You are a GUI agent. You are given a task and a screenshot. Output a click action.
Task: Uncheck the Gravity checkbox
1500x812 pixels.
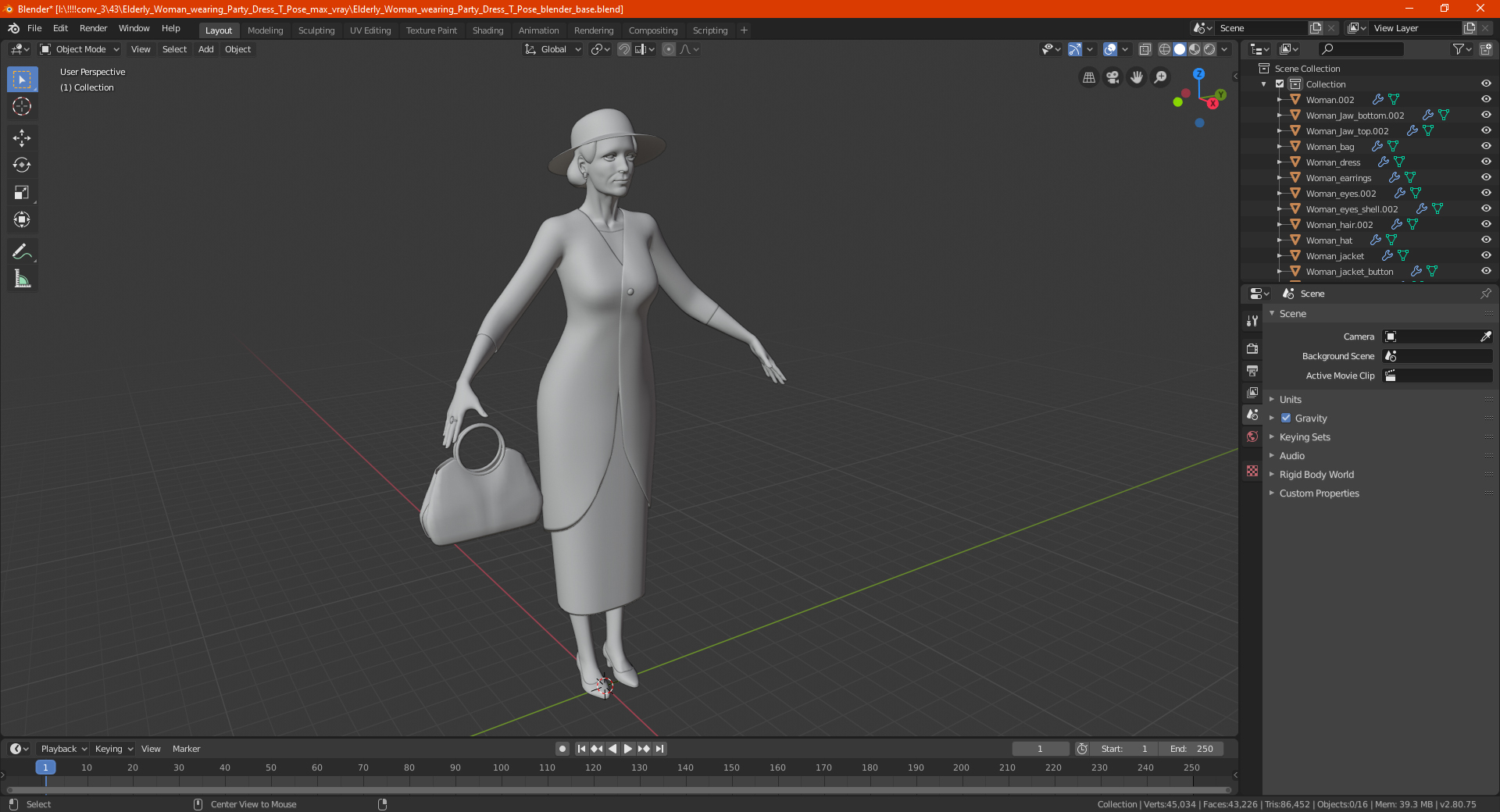(x=1286, y=418)
